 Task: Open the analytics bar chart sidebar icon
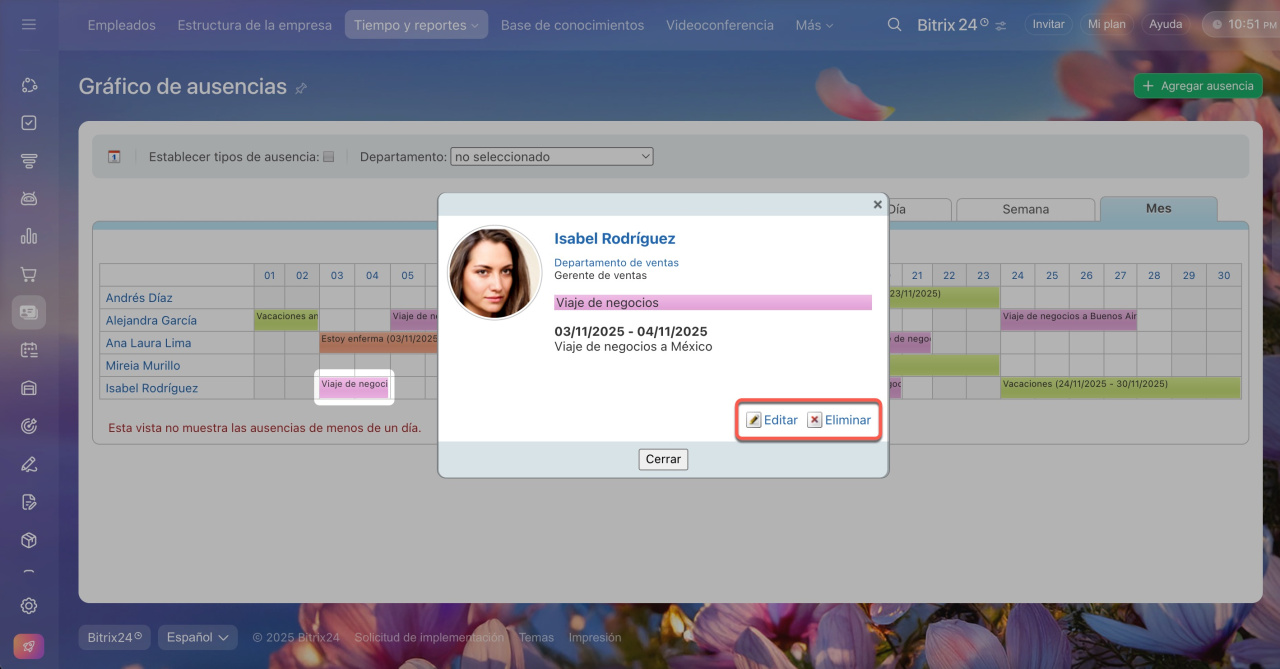pyautogui.click(x=29, y=236)
